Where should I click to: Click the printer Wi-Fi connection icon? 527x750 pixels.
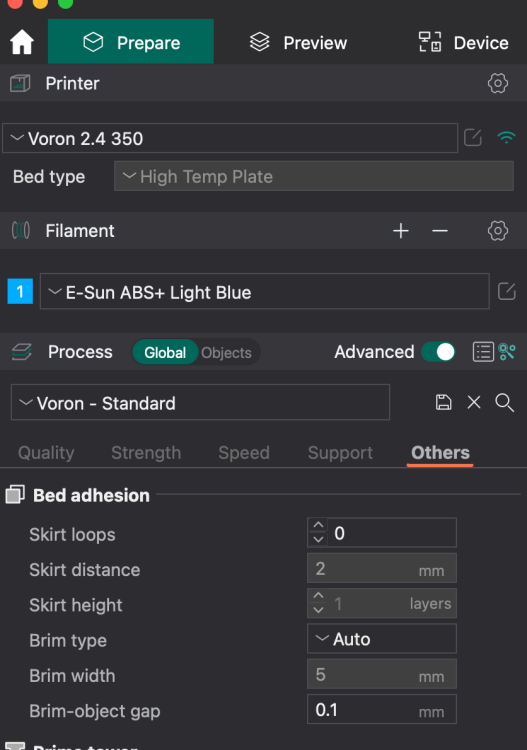tap(506, 138)
